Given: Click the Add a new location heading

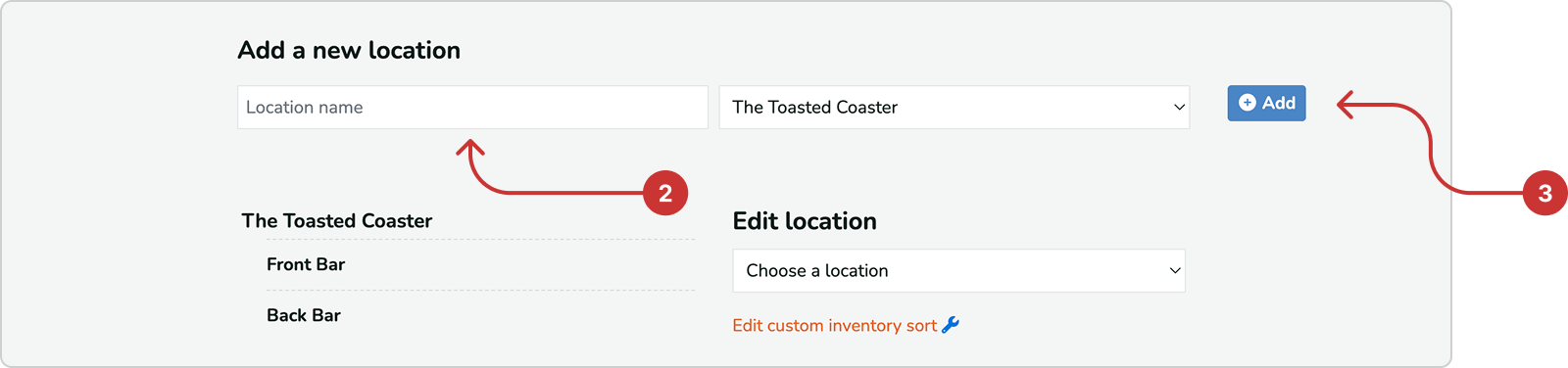Looking at the screenshot, I should 349,50.
